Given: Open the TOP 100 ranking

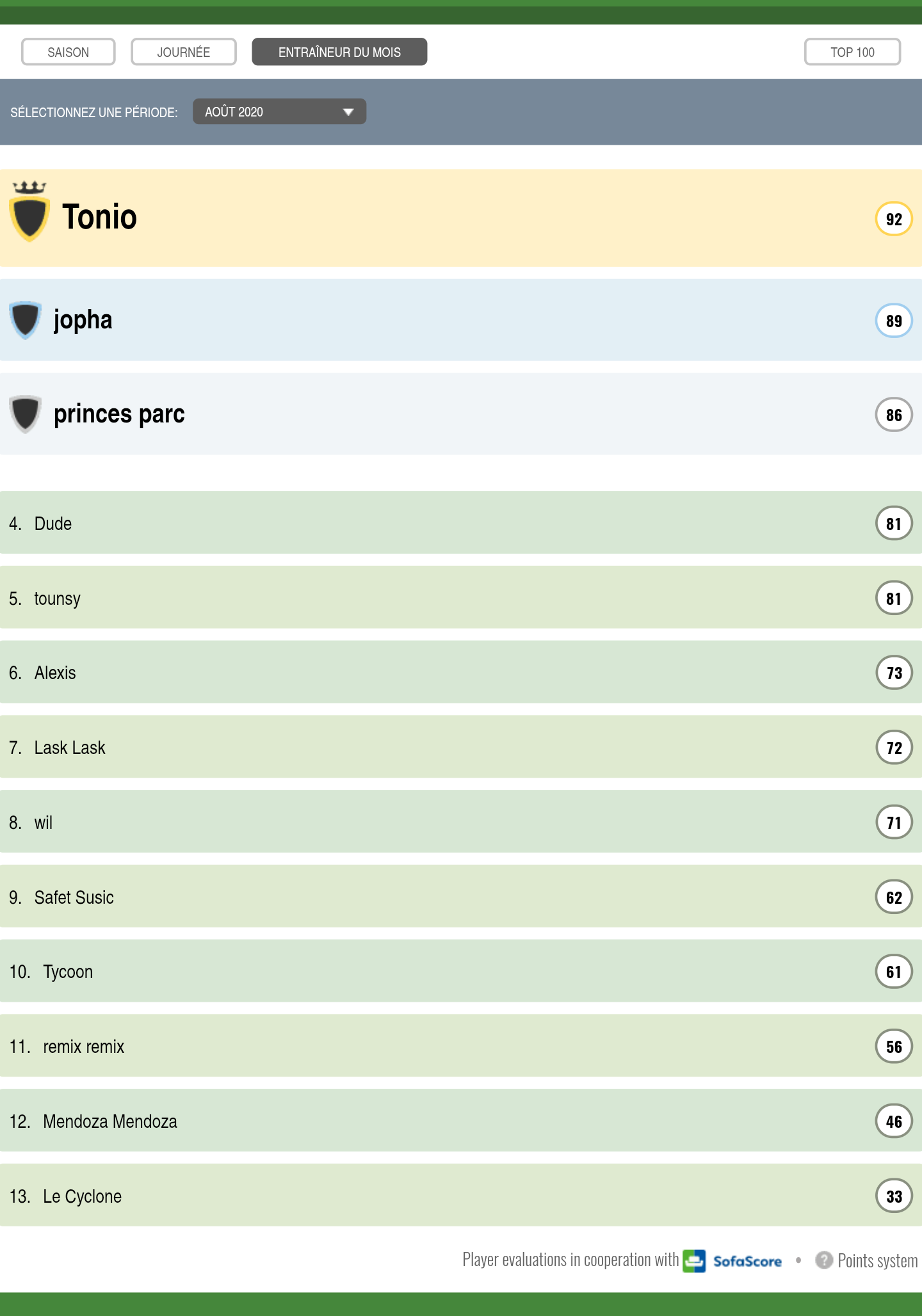Looking at the screenshot, I should click(x=852, y=52).
